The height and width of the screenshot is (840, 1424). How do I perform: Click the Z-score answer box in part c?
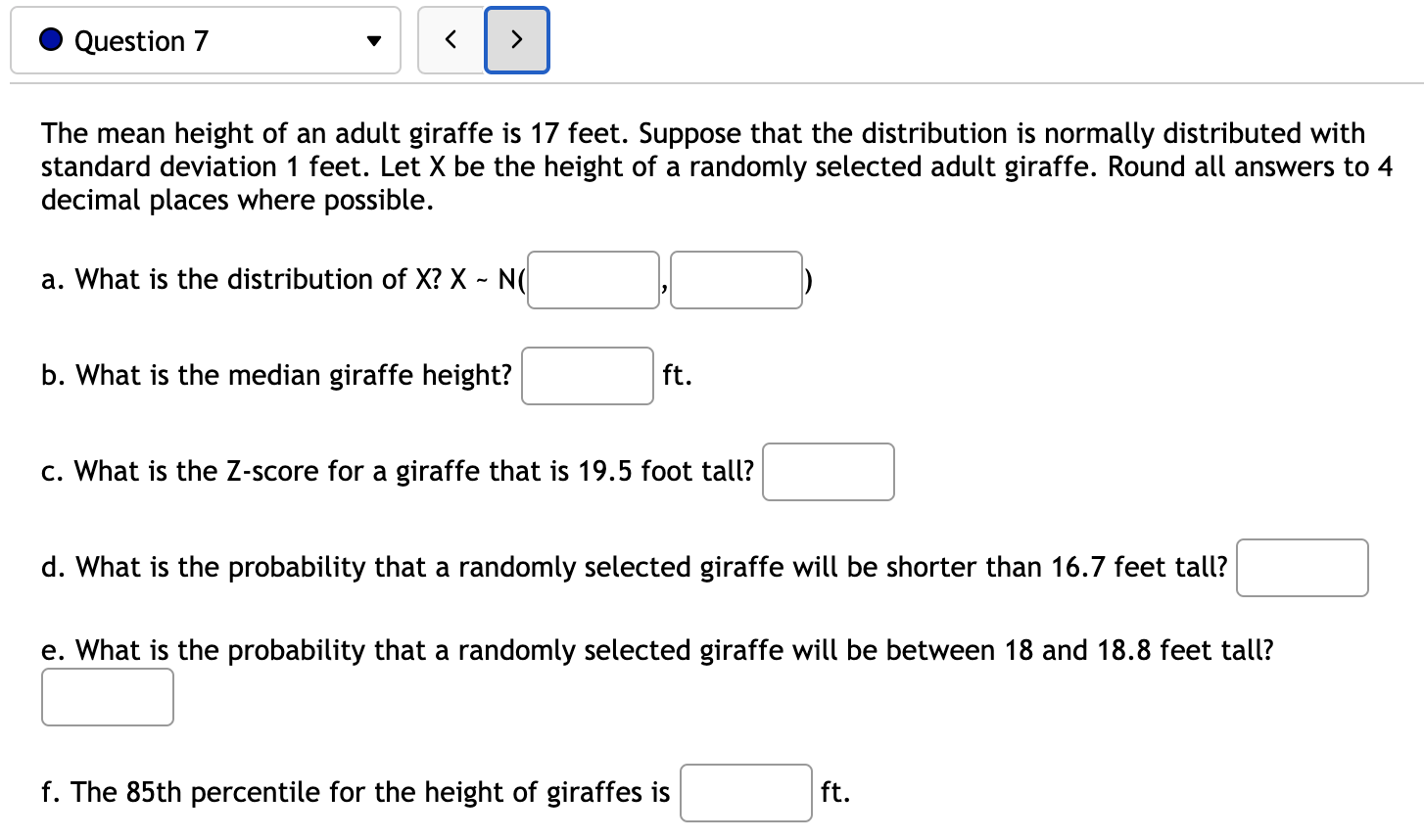coord(828,472)
